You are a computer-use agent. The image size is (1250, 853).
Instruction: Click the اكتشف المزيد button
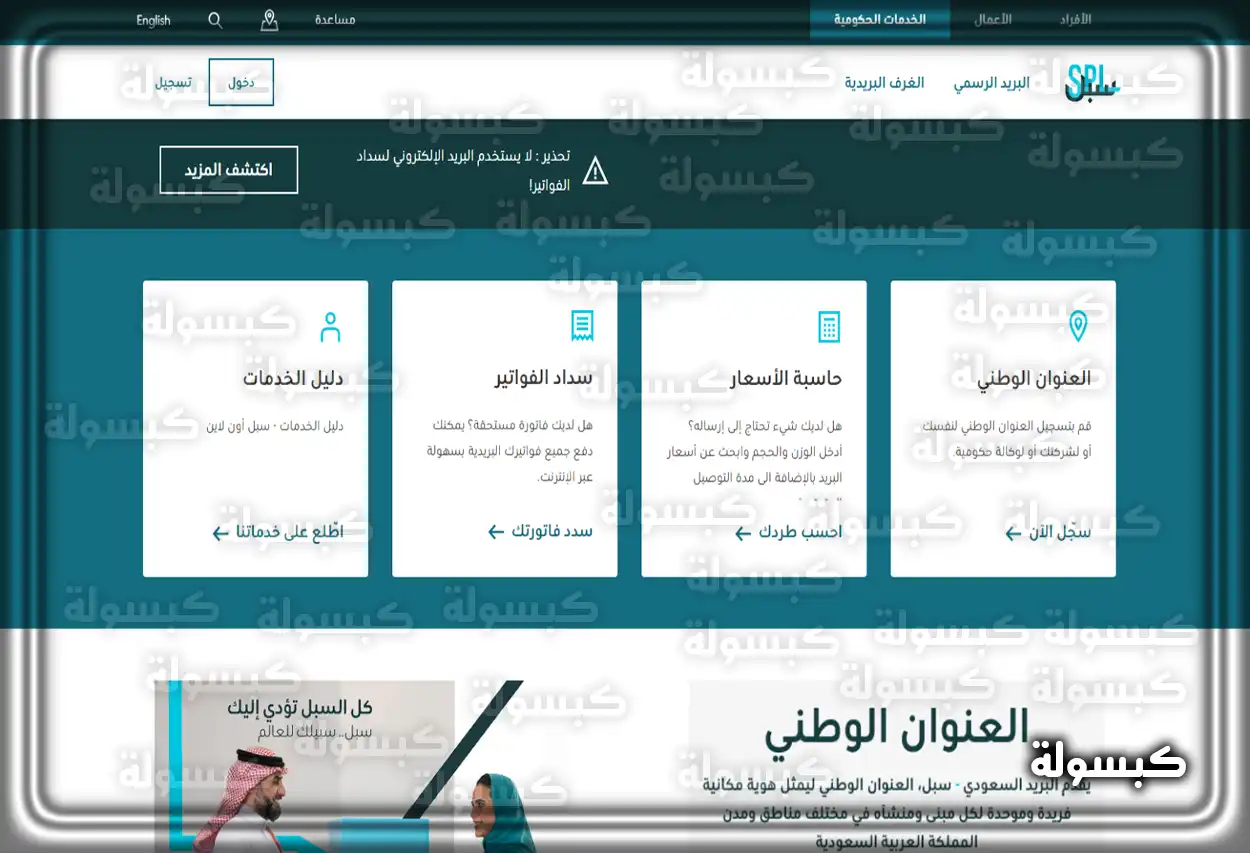click(x=228, y=169)
